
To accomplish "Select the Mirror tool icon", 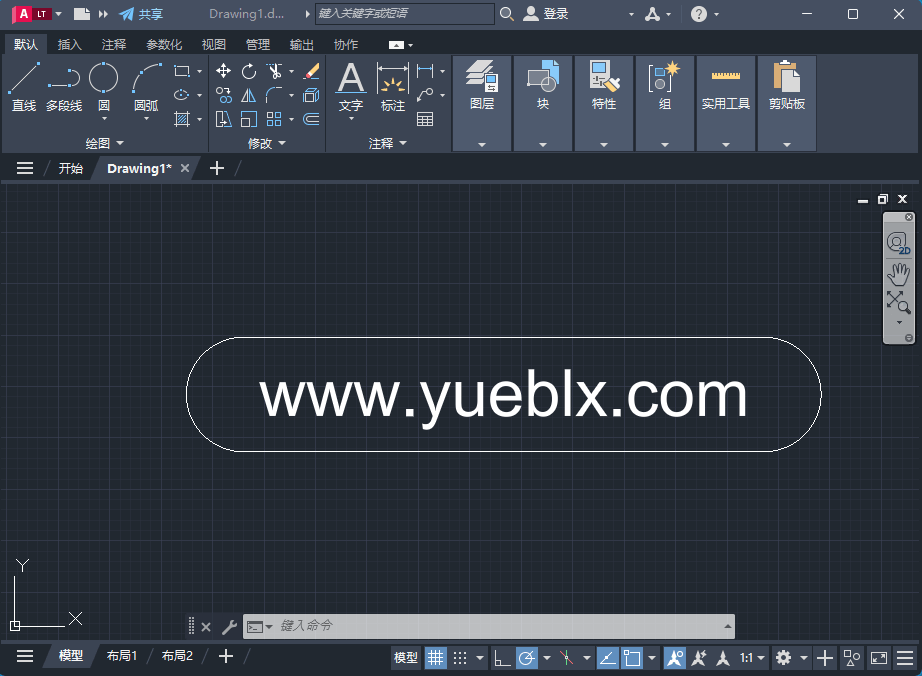I will click(249, 96).
